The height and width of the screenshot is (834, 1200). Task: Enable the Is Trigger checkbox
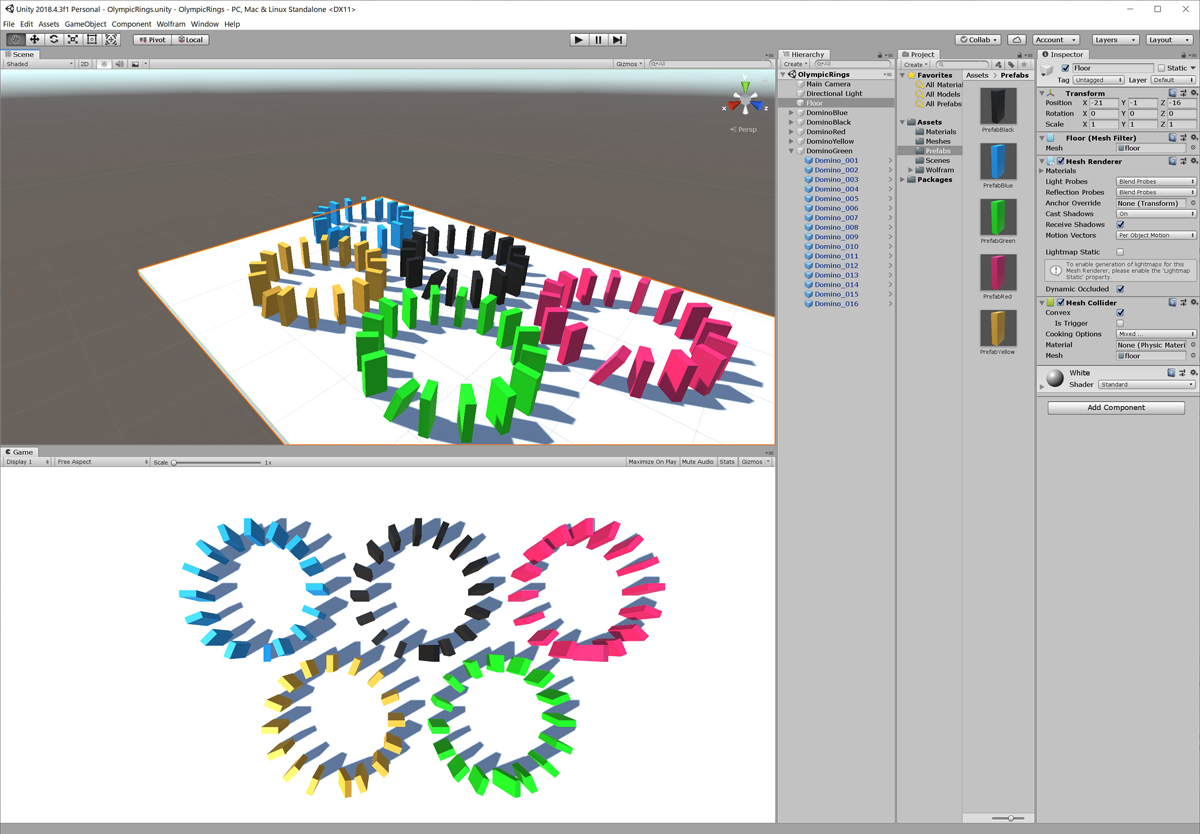click(x=1120, y=323)
